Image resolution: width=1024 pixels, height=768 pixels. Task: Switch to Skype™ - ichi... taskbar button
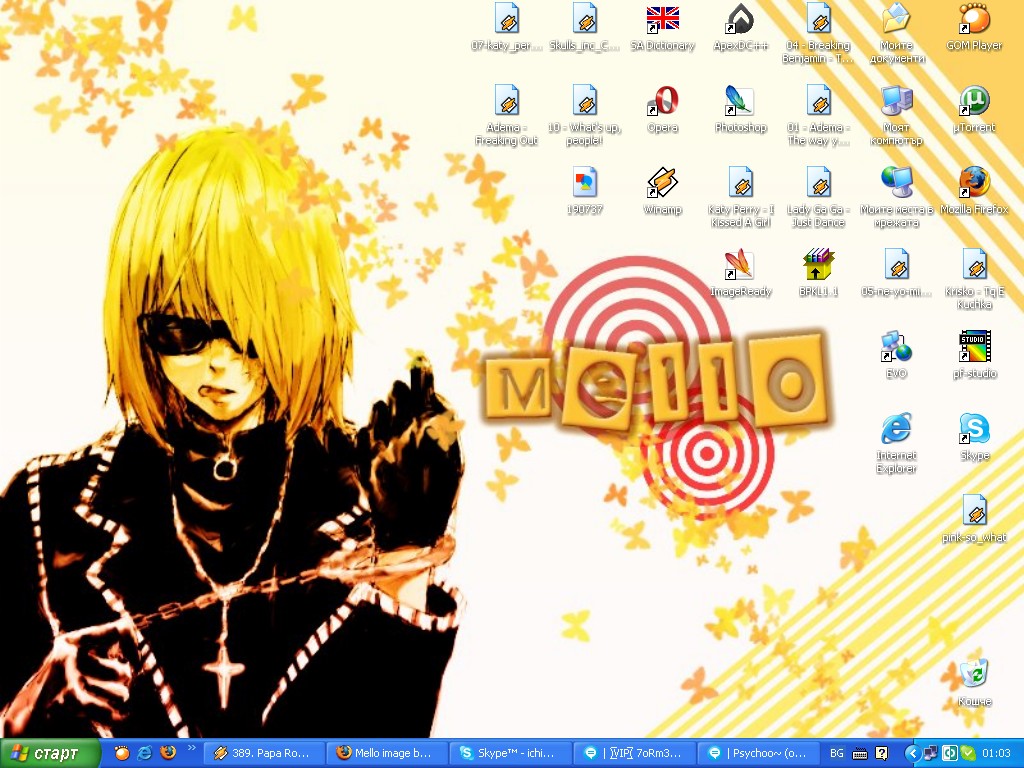coord(511,754)
